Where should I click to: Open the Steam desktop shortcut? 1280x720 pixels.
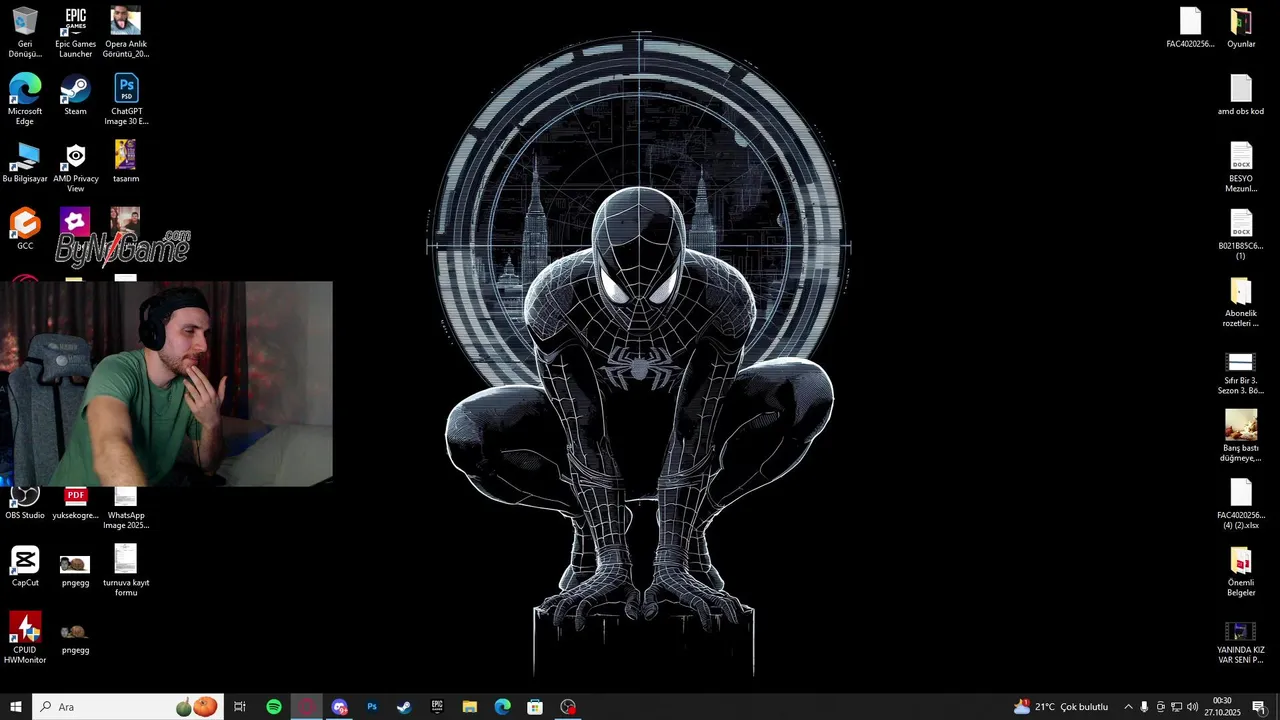coord(75,95)
